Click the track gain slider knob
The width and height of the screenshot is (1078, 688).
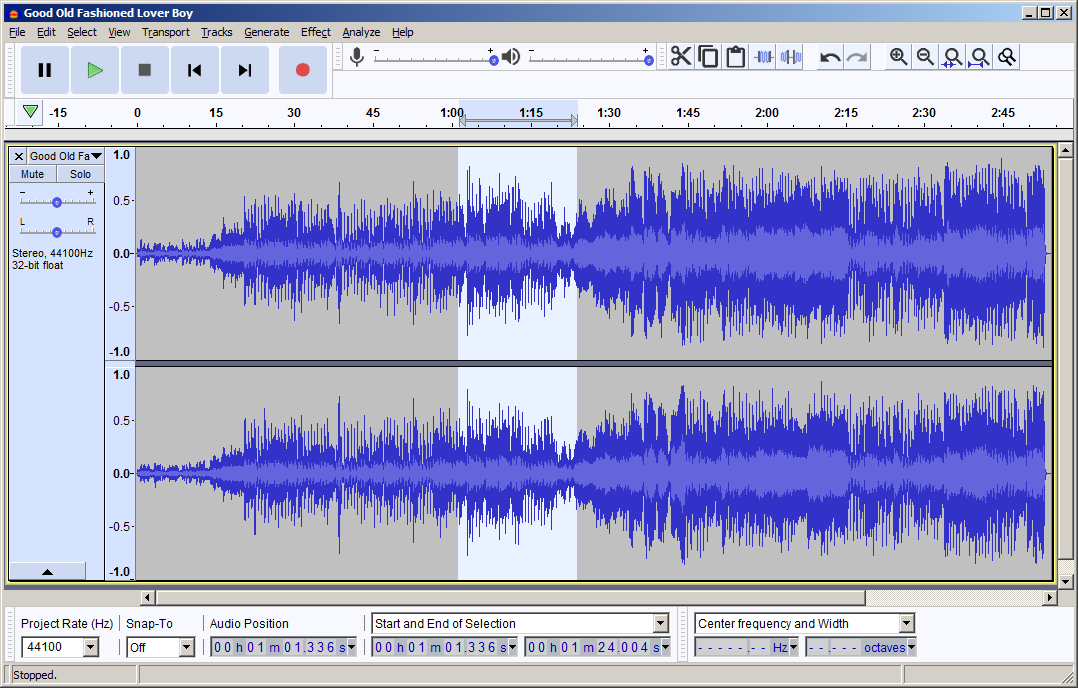pos(57,202)
